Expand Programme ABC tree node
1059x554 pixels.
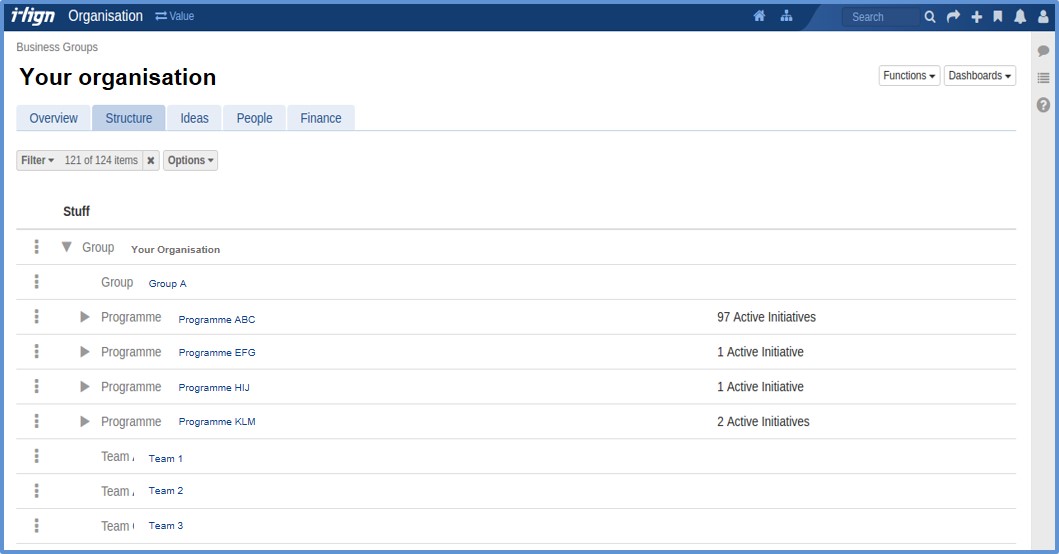85,318
